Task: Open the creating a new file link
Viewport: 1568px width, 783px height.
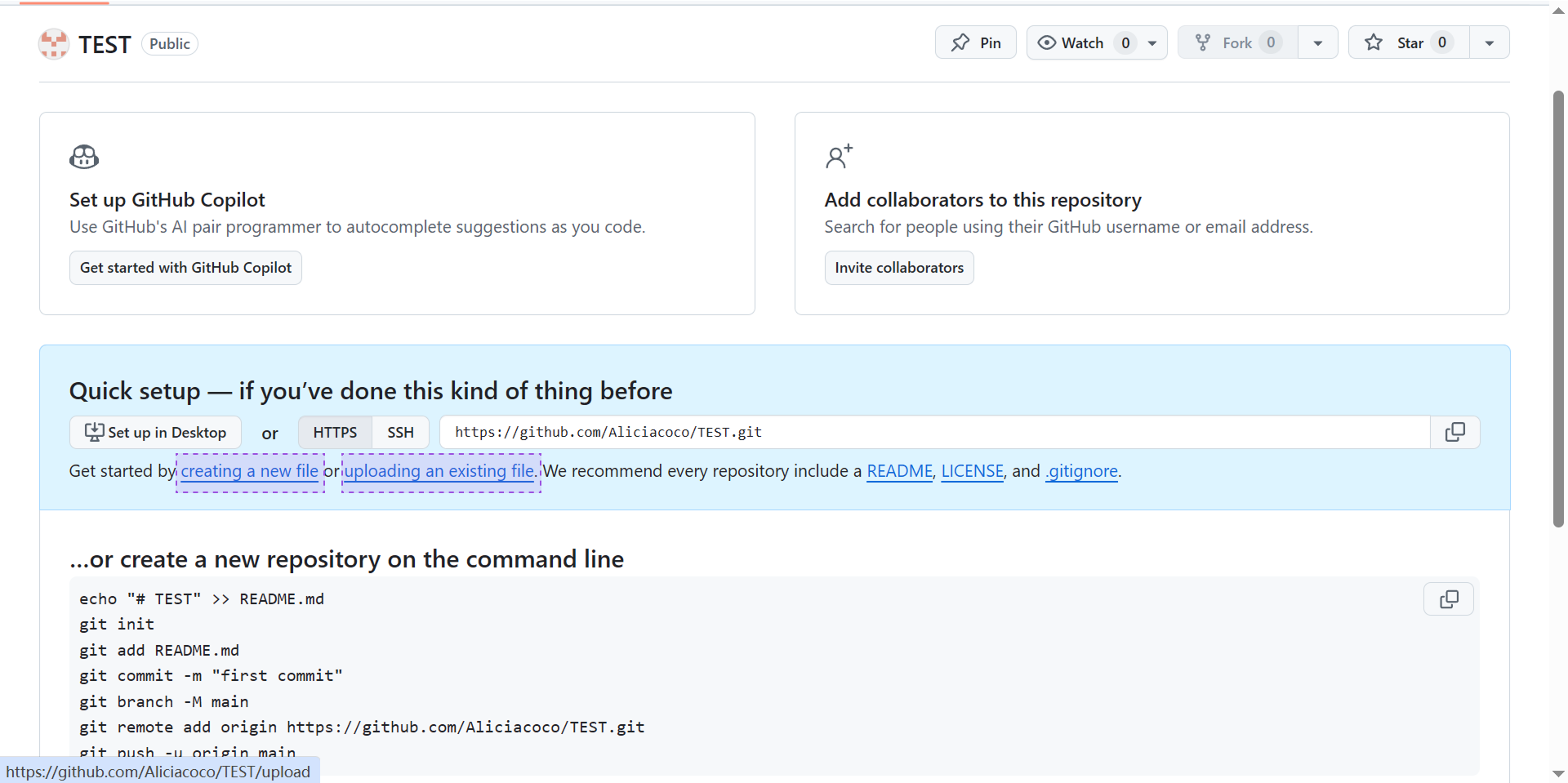Action: coord(250,471)
